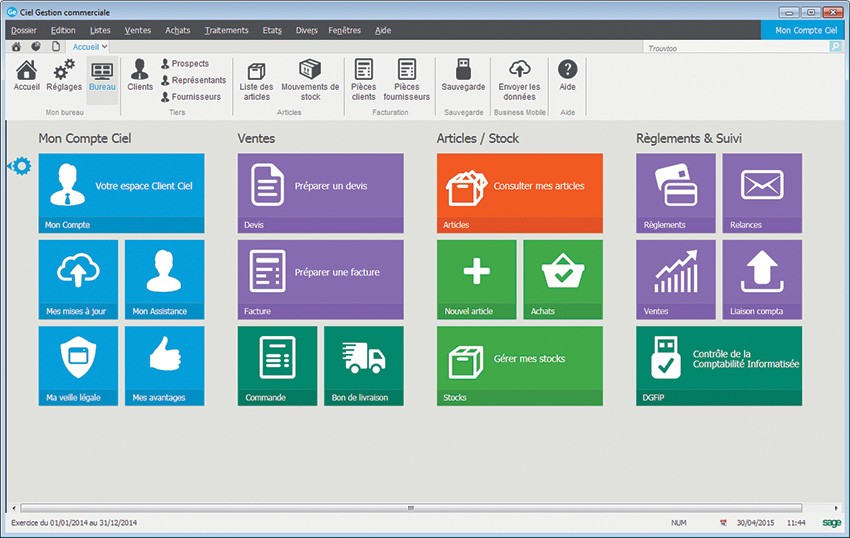Click the Préparer un devis tile

[x=321, y=192]
